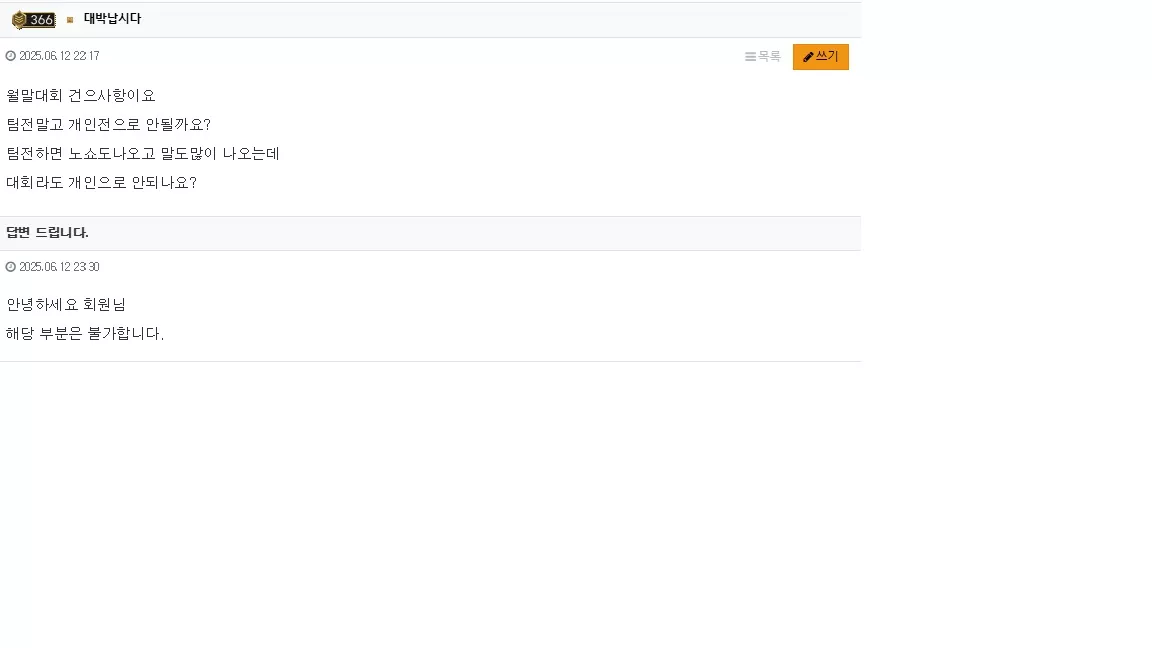This screenshot has width=1152, height=648.
Task: Click the clock icon beside 23:30 timestamp
Action: click(x=10, y=267)
